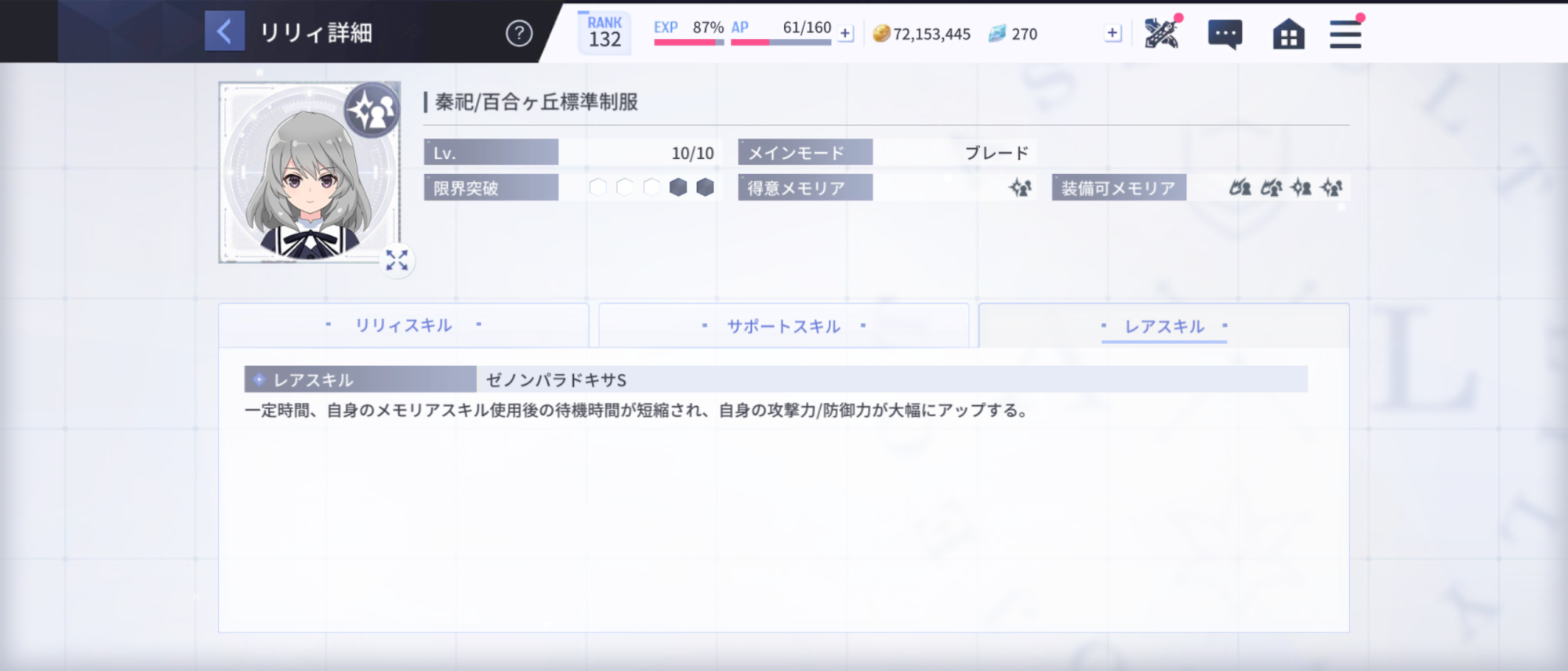Click first 装備可メモリア icon
Image resolution: width=1568 pixels, height=671 pixels.
1240,188
